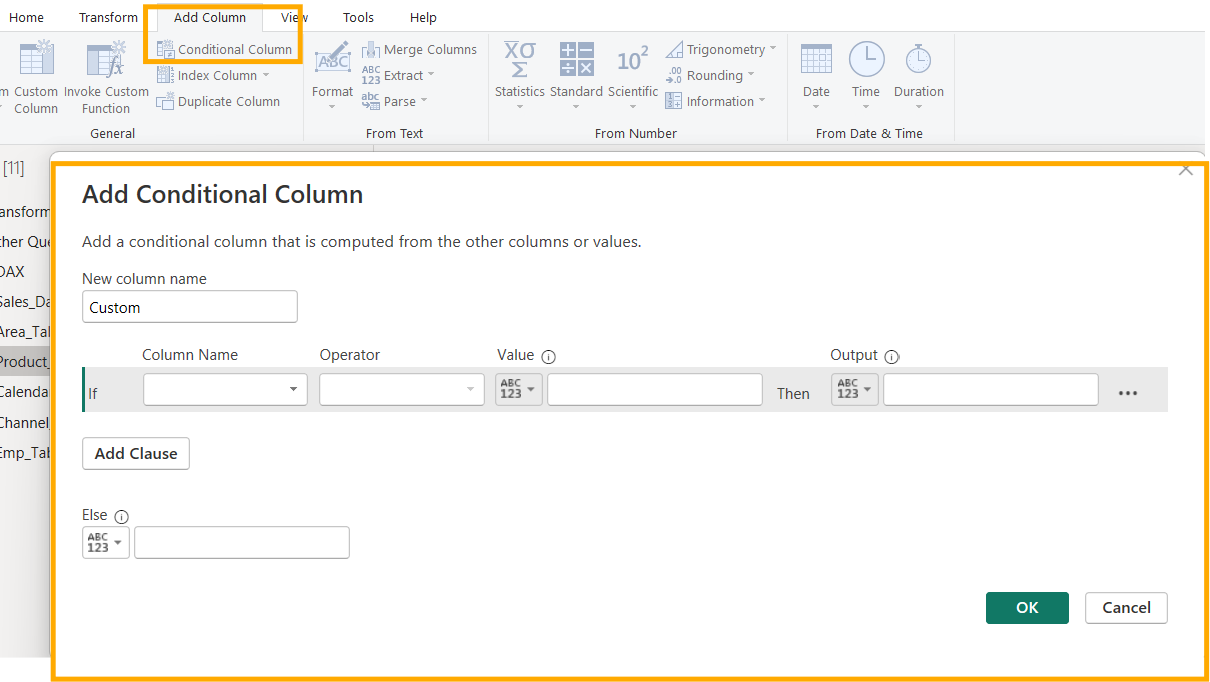Open the Value type selector
This screenshot has width=1210, height=682.
(519, 390)
